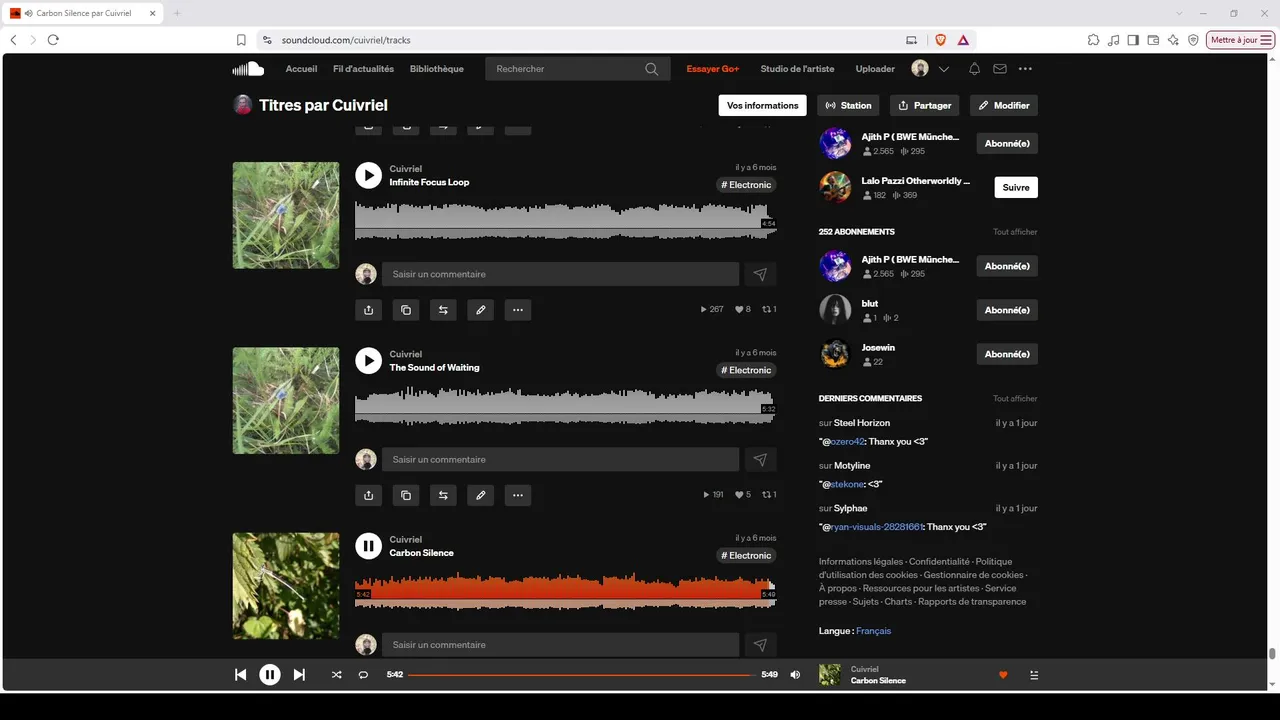Open the Mettre à jour browser menu
The image size is (1280, 720).
click(x=1241, y=40)
